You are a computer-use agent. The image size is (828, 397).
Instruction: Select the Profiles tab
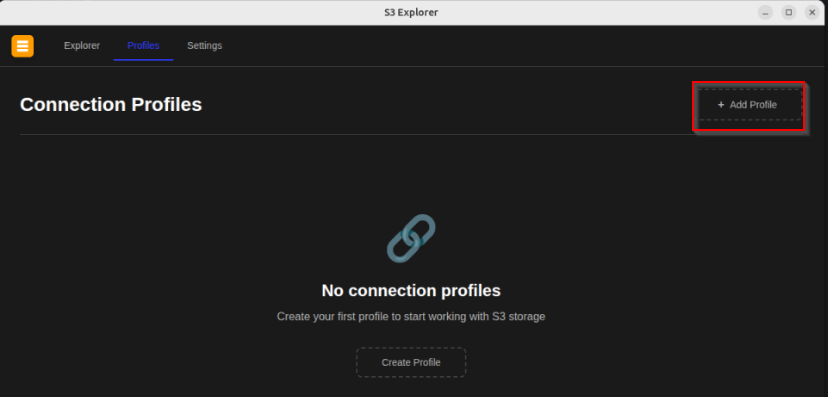[143, 46]
